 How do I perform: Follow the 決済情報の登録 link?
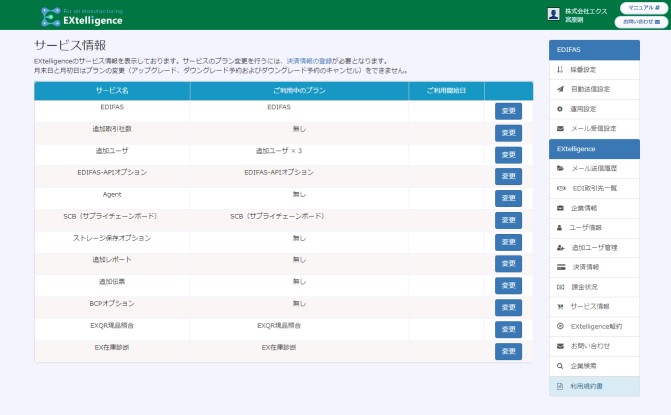point(309,61)
